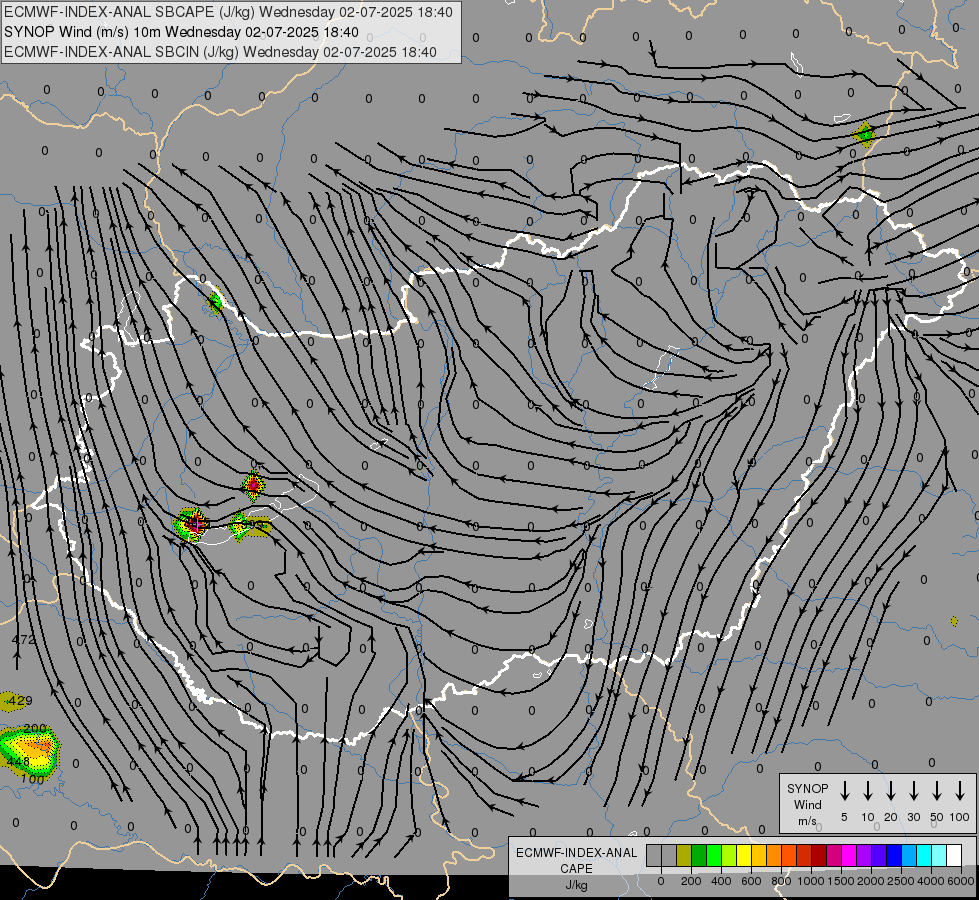Click the SYNOP Wind (m/s) 10m title line
The image size is (979, 900).
181,32
